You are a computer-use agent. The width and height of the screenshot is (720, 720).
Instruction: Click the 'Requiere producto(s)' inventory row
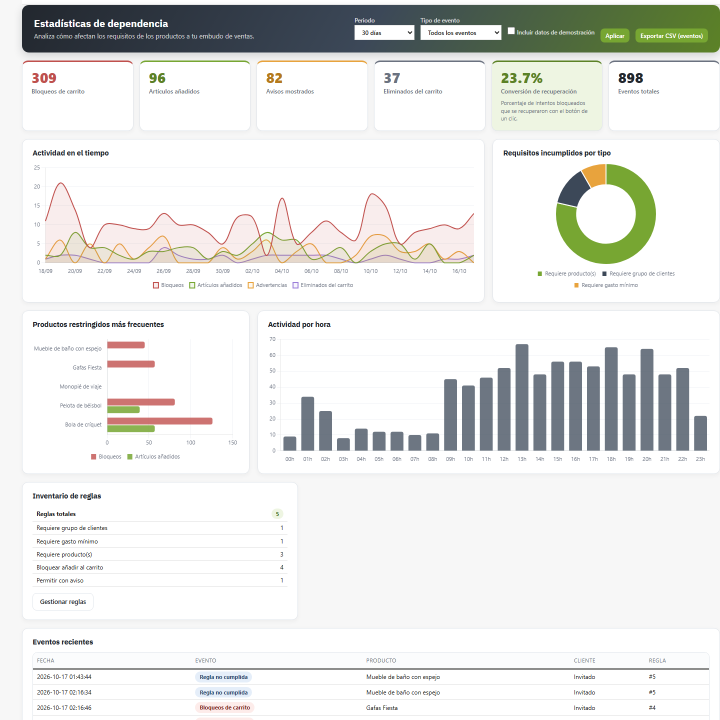pos(160,554)
